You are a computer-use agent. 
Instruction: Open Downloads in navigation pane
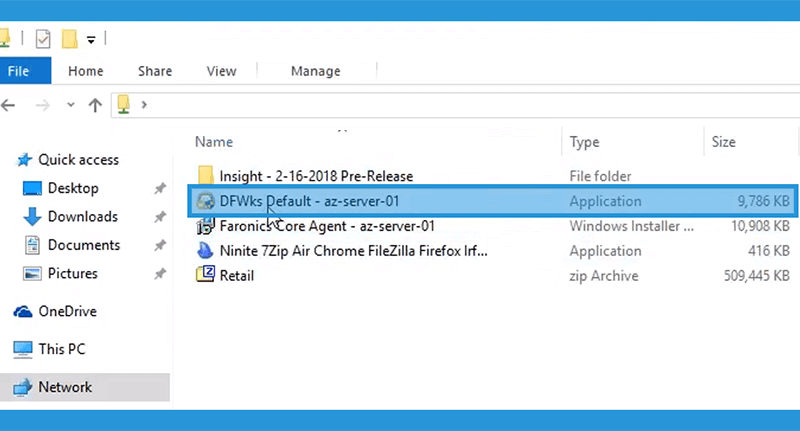click(x=83, y=217)
